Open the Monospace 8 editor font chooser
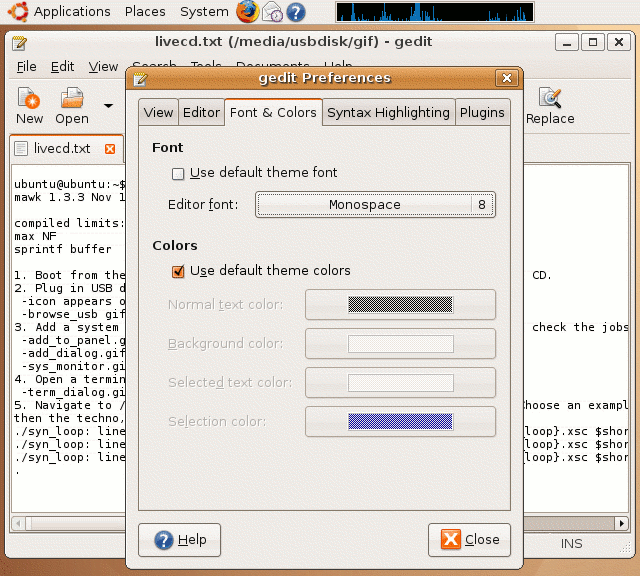 [375, 205]
